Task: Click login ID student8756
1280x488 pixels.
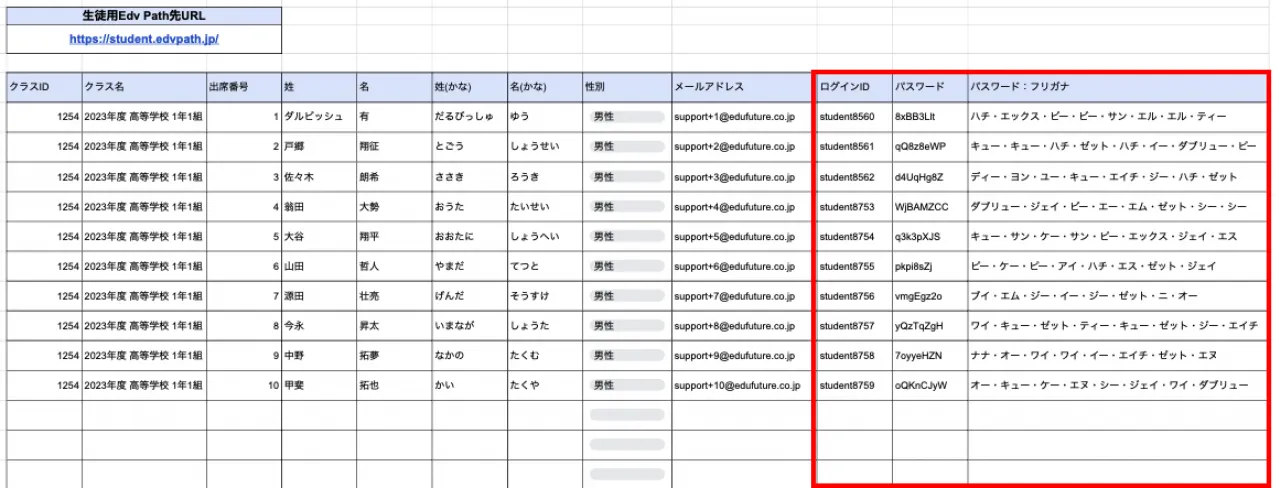Action: (855, 296)
